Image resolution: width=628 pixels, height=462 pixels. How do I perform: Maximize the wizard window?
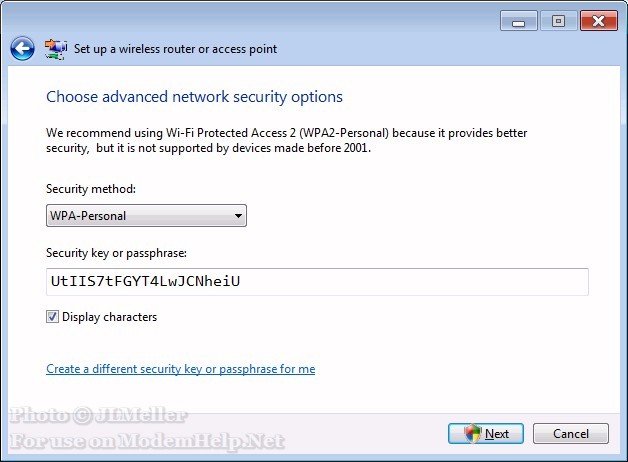[x=558, y=20]
